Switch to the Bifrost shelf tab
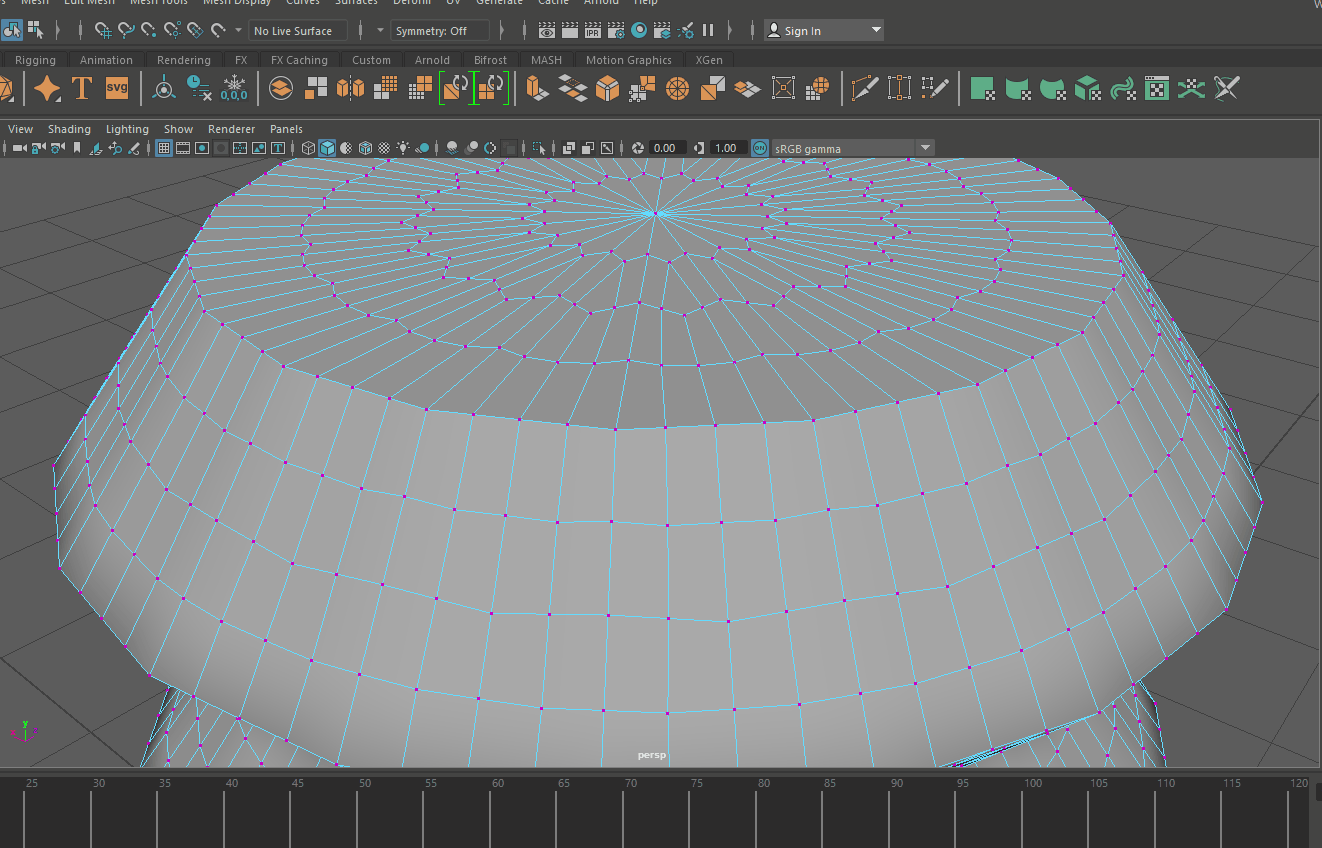The image size is (1322, 848). pos(490,60)
